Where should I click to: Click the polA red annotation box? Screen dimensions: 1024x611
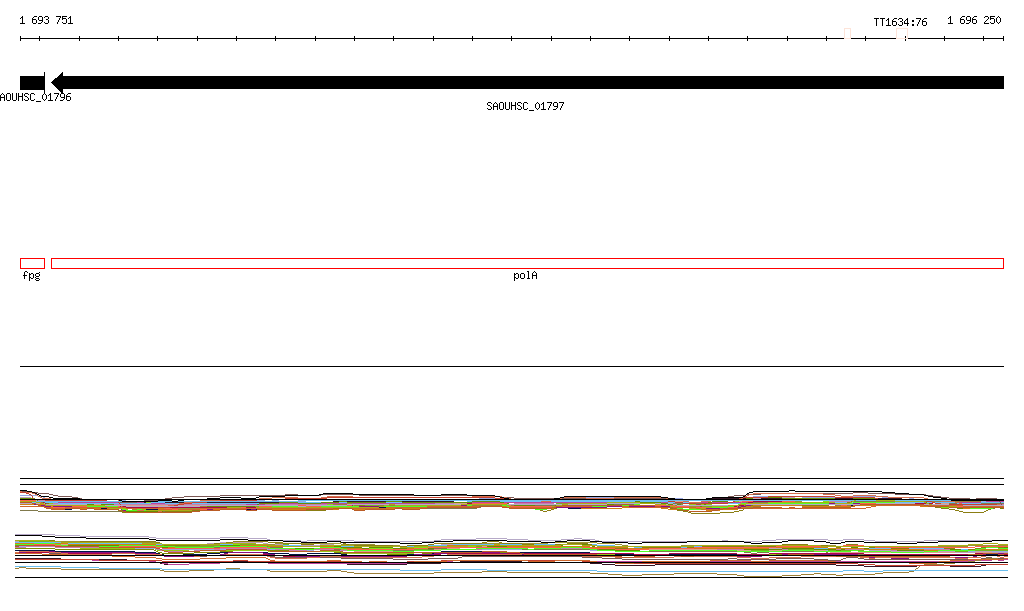[527, 264]
